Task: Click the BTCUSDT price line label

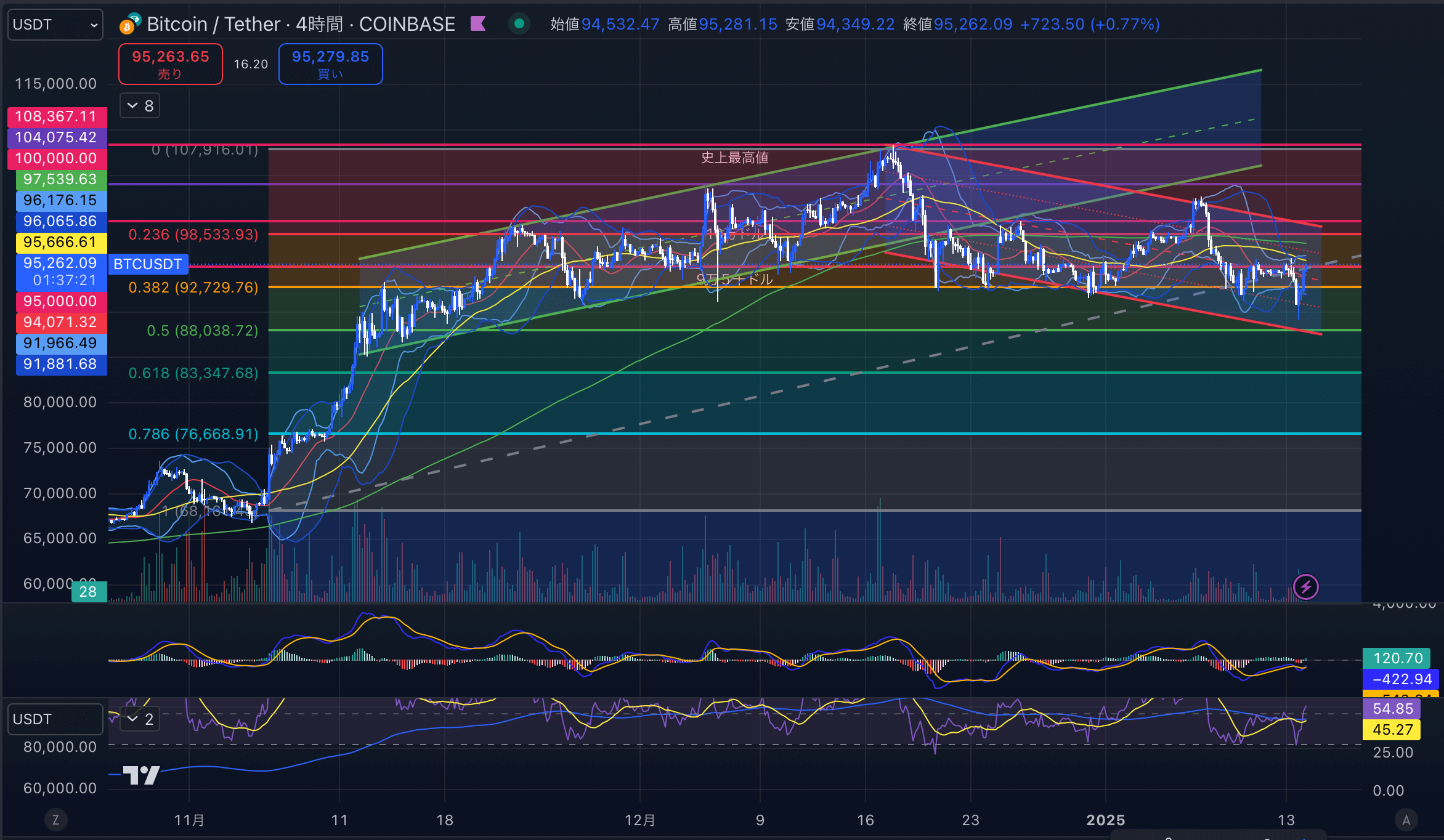Action: [148, 264]
